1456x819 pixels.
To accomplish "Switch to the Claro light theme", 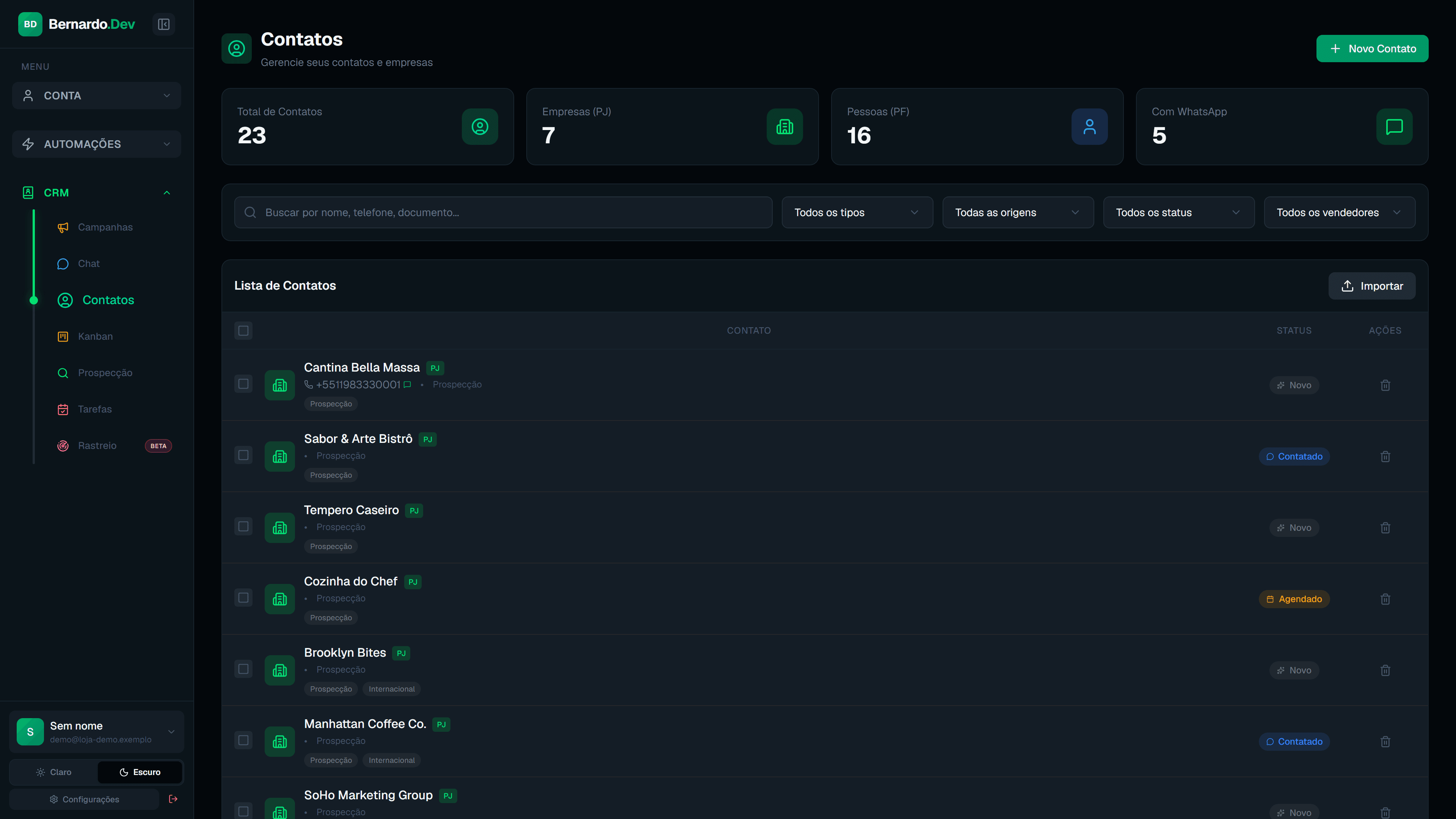I will click(54, 772).
